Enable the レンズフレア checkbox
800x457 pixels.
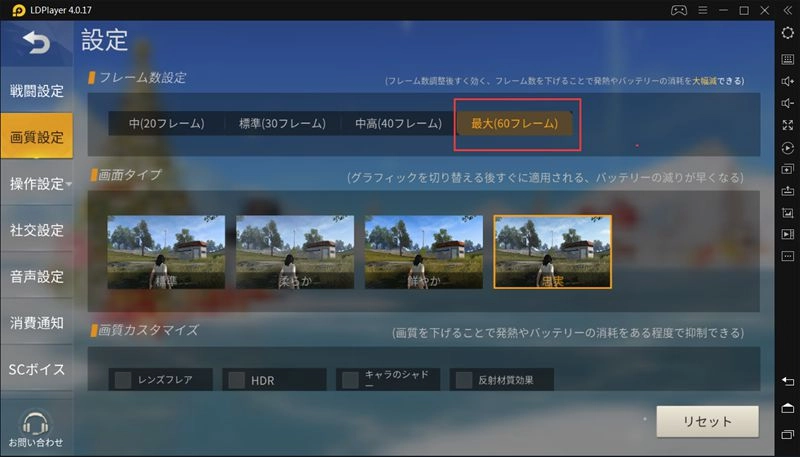[123, 380]
